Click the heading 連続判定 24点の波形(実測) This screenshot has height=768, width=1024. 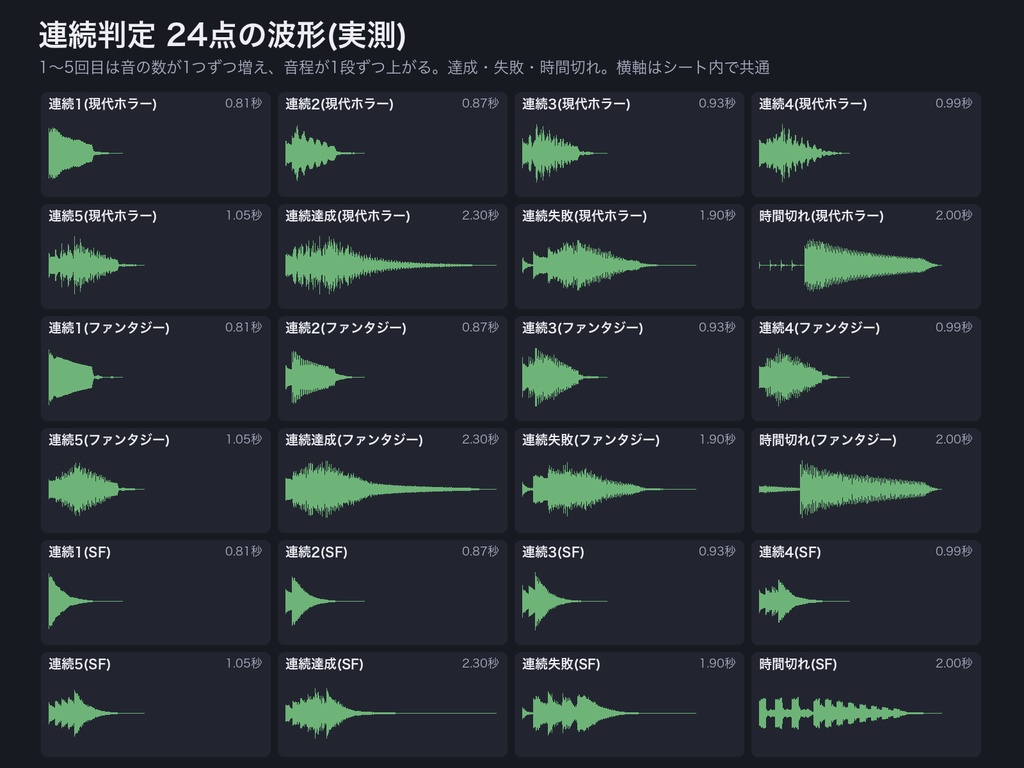click(x=222, y=35)
